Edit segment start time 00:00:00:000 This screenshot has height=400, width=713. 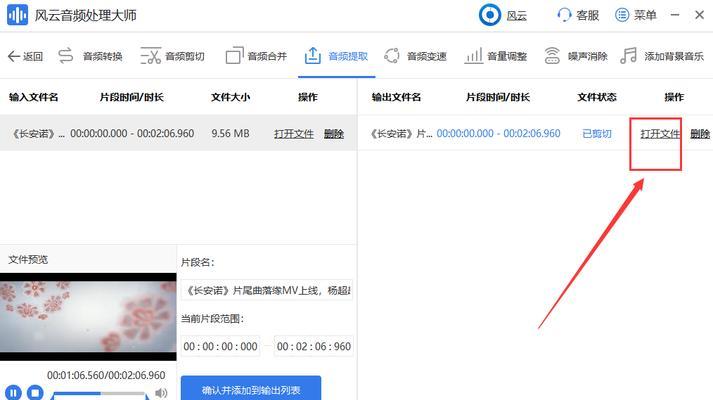221,346
